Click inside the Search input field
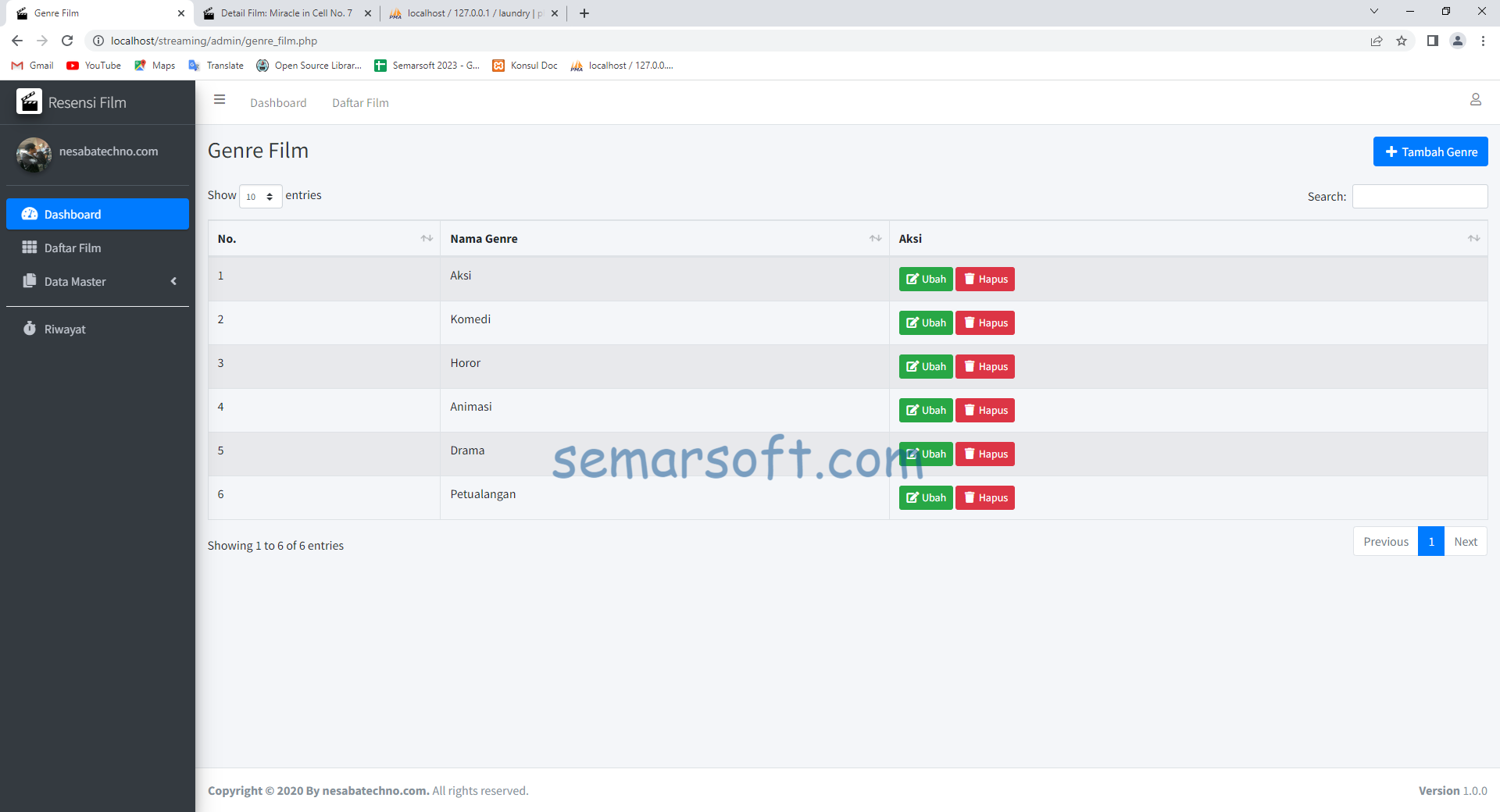Viewport: 1500px width, 812px height. 1420,196
